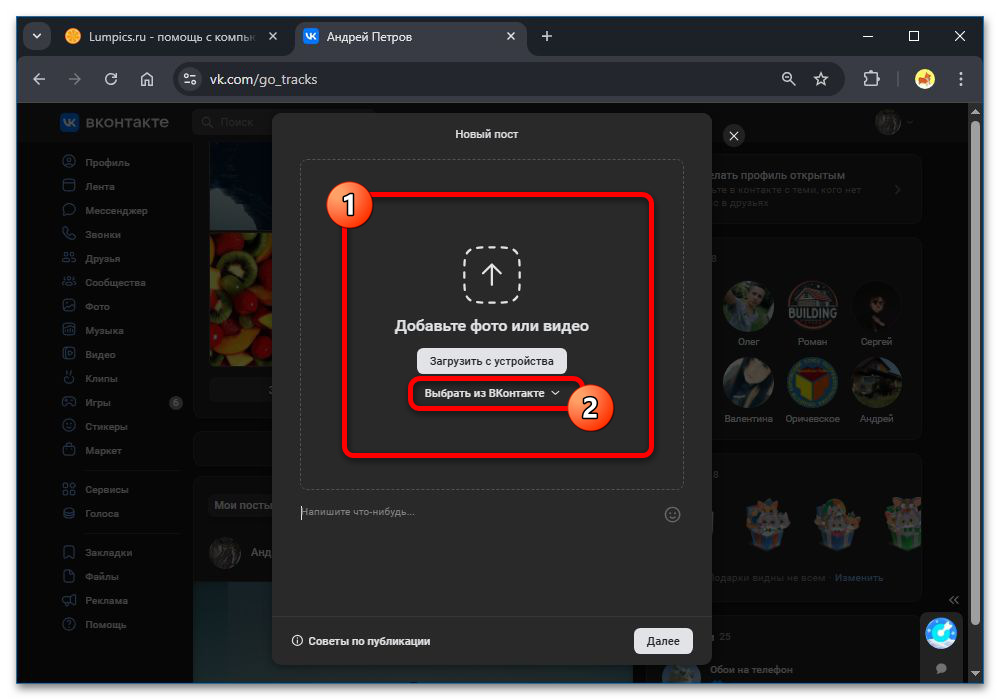This screenshot has height=700, width=1000.
Task: Click the Далее button
Action: coord(663,641)
